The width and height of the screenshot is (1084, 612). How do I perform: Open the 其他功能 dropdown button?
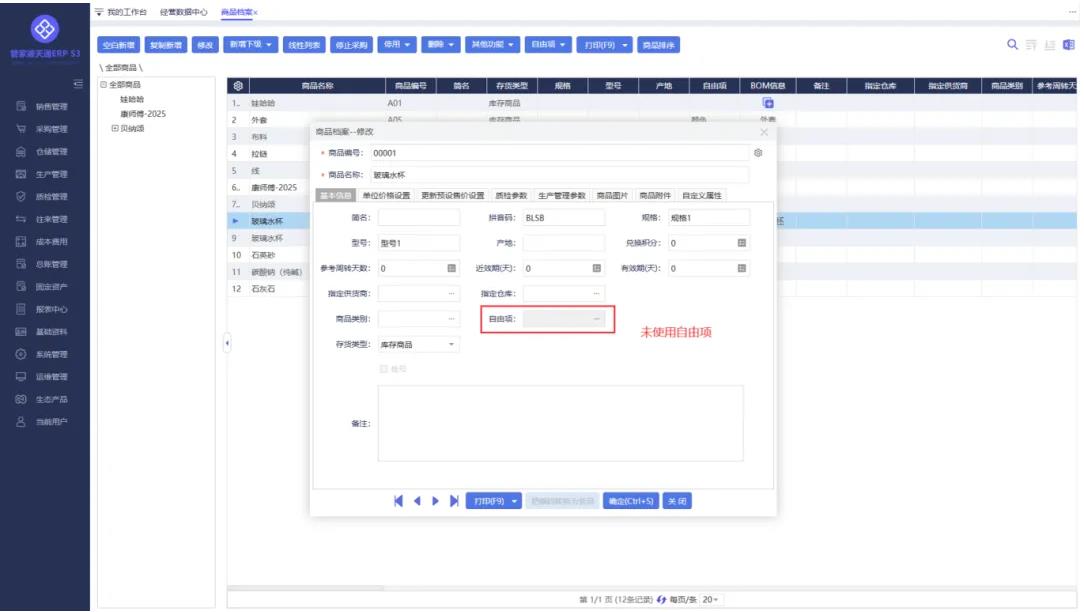tap(496, 45)
